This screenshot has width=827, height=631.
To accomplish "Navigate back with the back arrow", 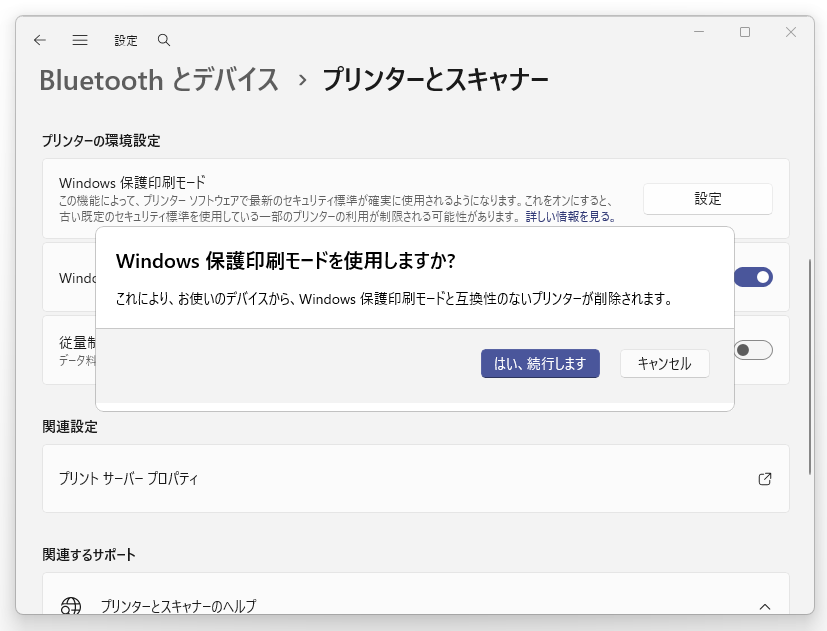I will [x=39, y=40].
